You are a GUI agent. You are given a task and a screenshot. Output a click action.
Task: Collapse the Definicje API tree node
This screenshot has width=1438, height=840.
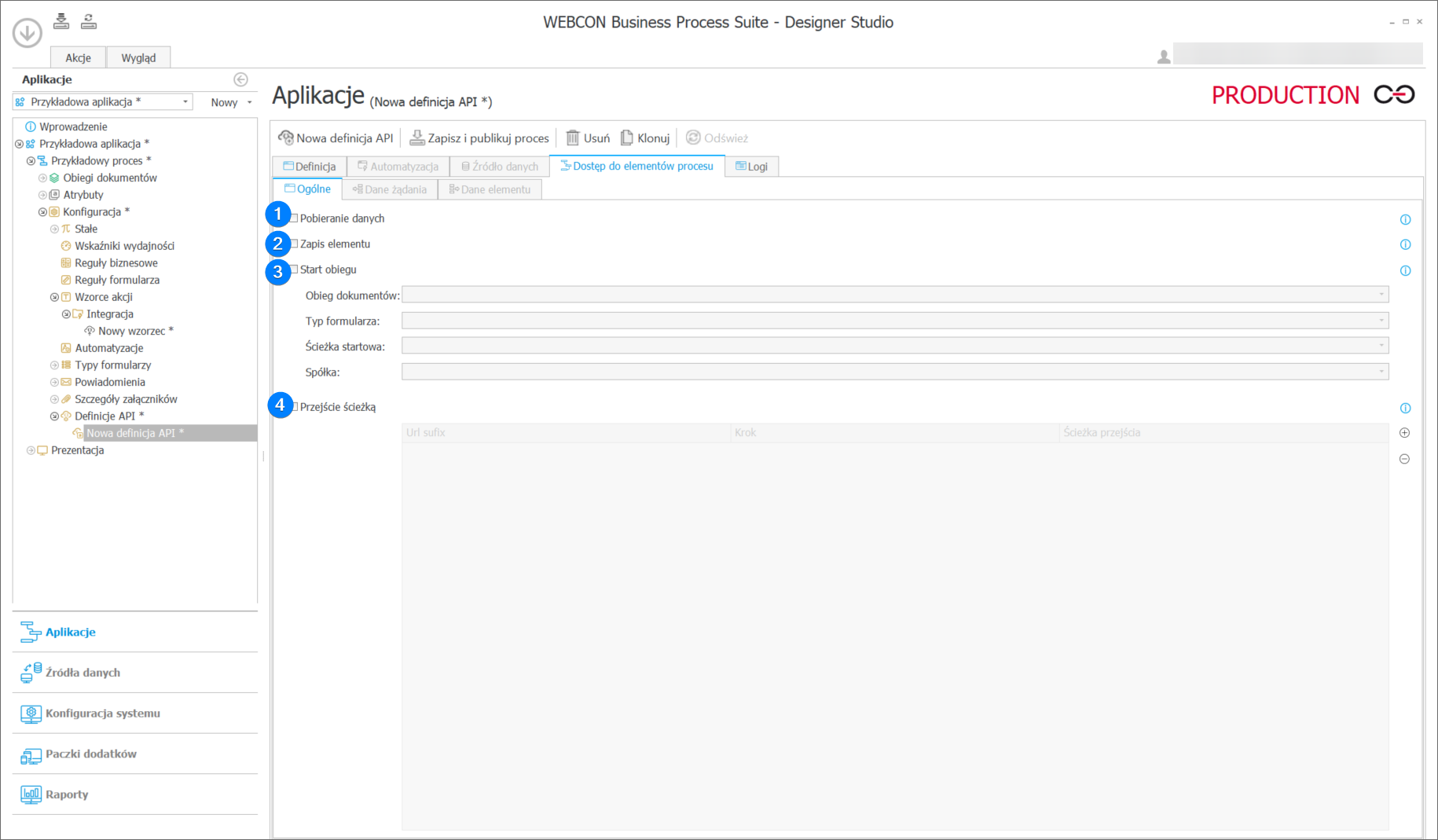[54, 416]
